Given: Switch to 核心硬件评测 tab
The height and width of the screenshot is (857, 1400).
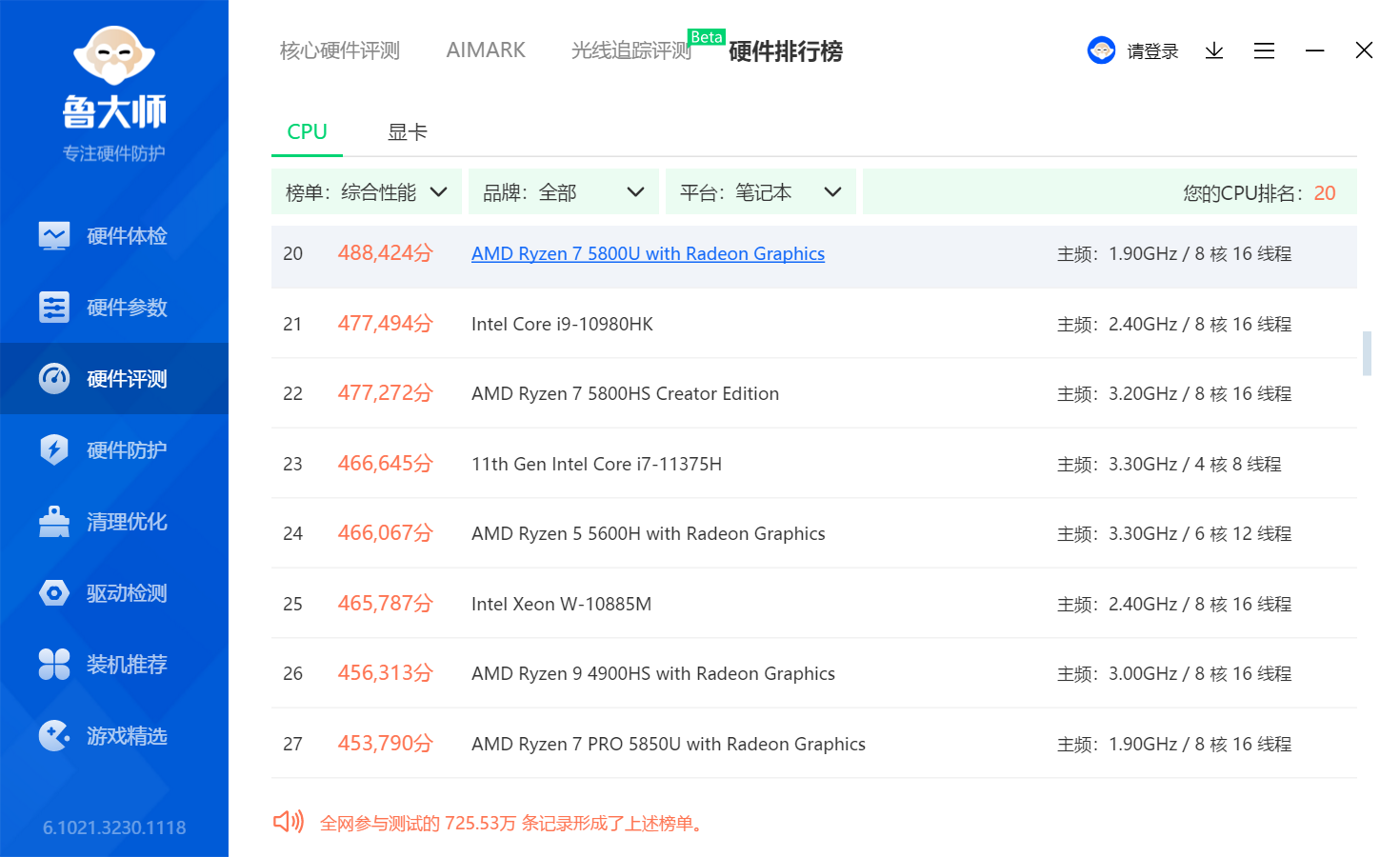Looking at the screenshot, I should (339, 50).
